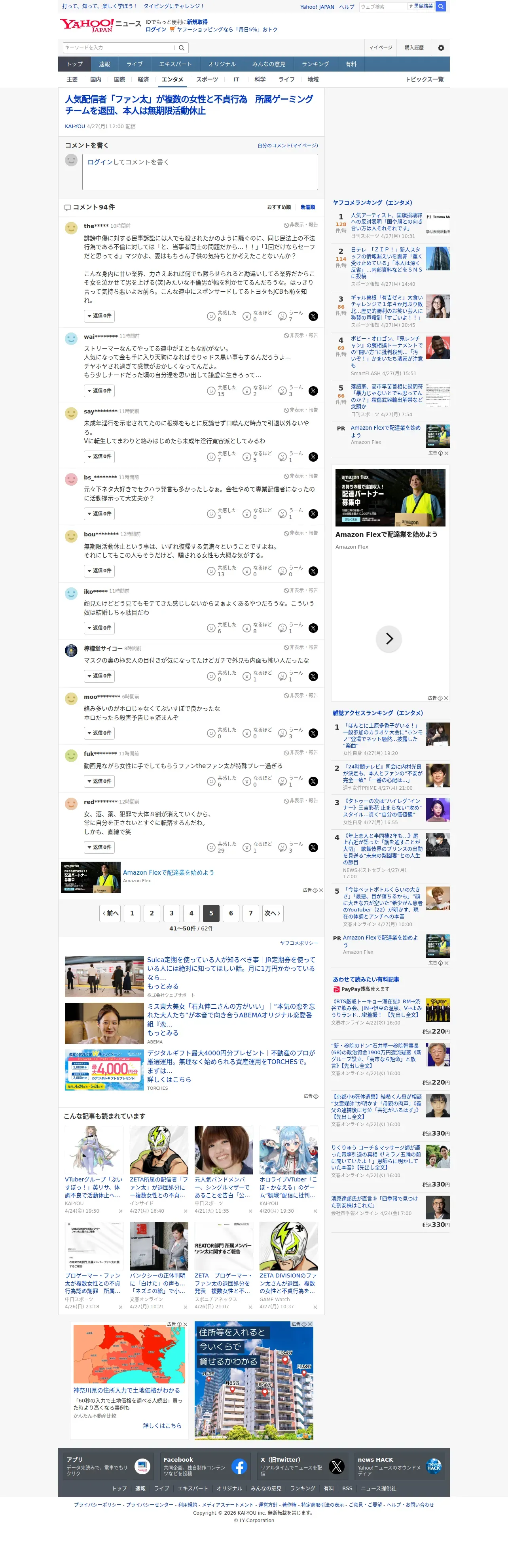Advance the Amazon Flex ad with the arrow
508x1568 pixels.
click(x=389, y=638)
